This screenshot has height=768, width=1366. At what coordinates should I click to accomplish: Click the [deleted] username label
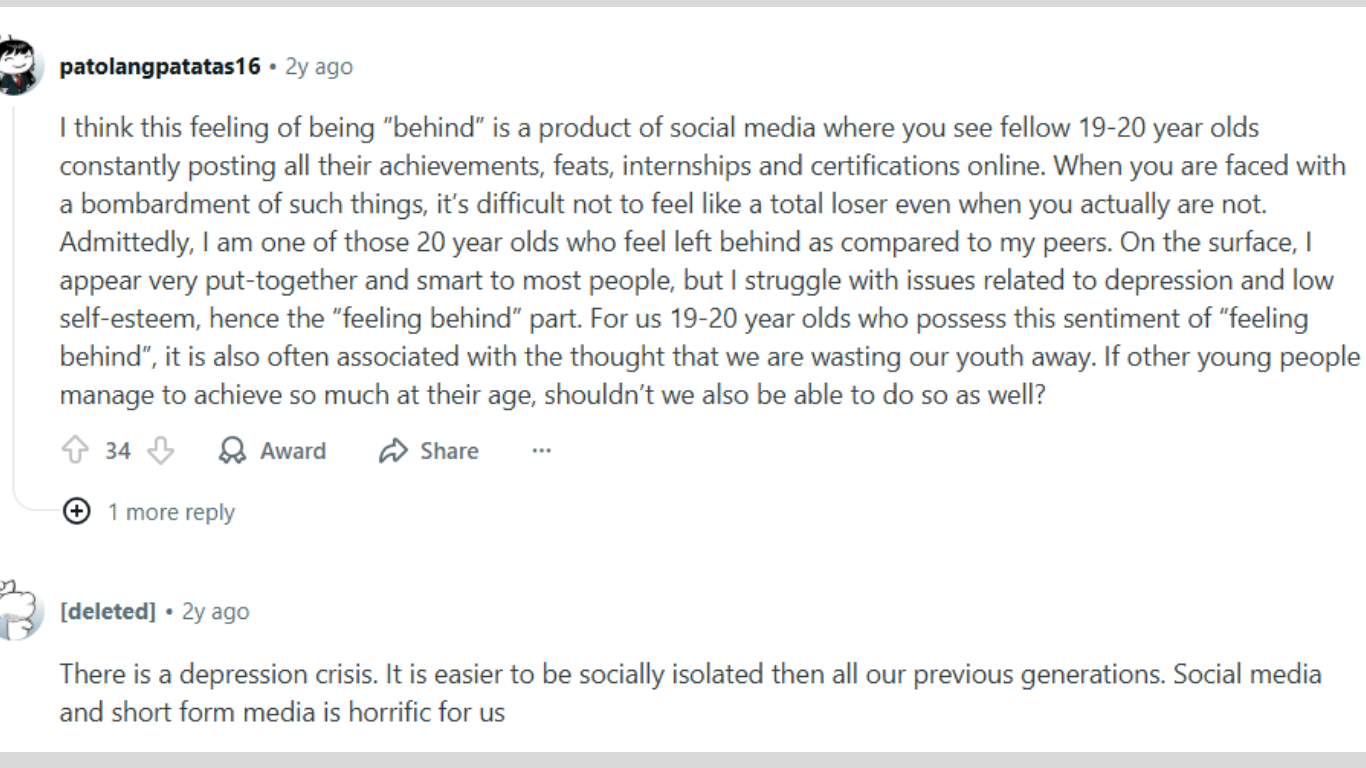coord(108,611)
